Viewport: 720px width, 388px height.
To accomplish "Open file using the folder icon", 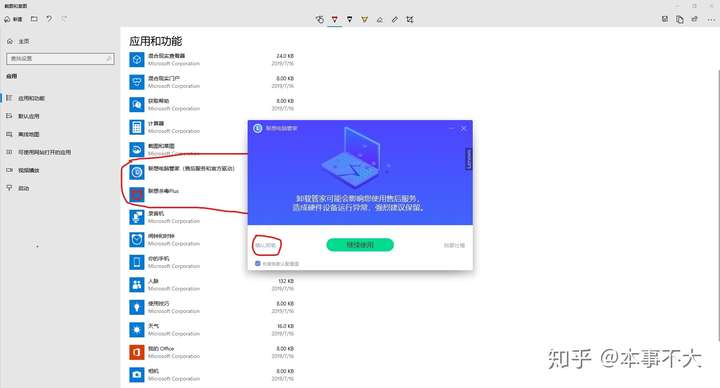I will [34, 19].
